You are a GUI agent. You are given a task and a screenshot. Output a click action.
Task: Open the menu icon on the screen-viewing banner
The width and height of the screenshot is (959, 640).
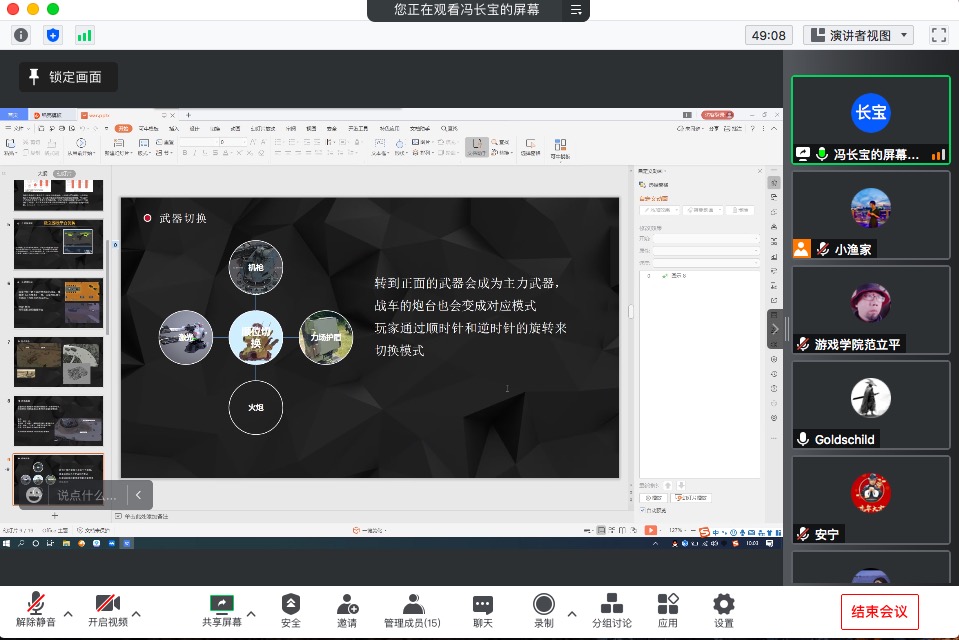pyautogui.click(x=576, y=10)
